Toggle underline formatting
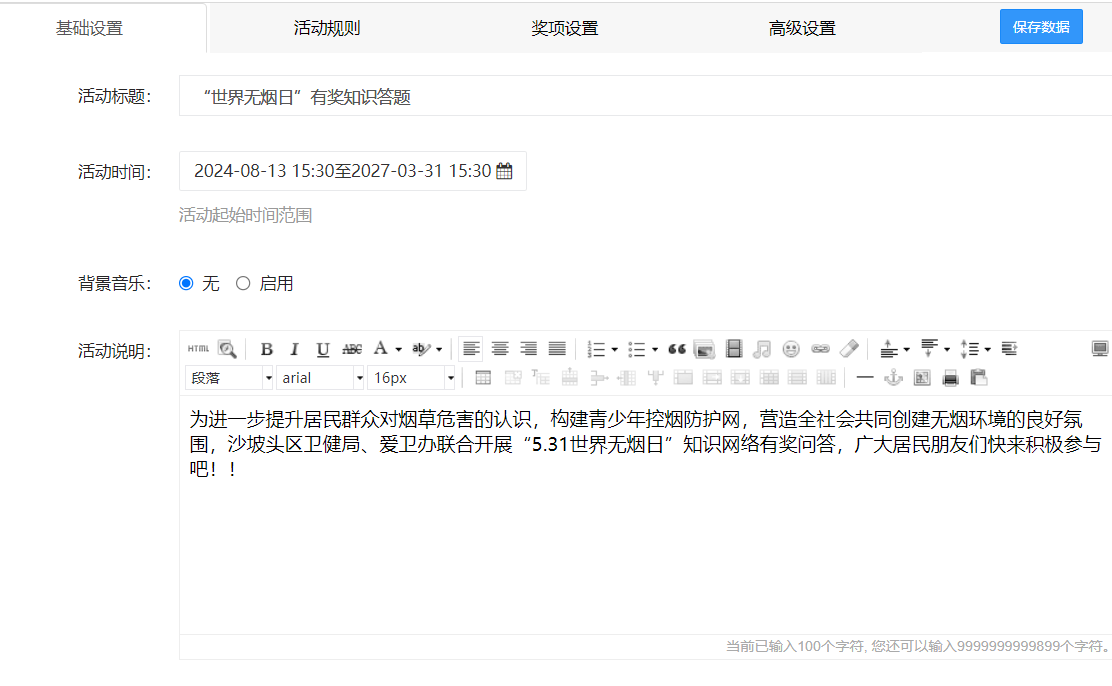The width and height of the screenshot is (1112, 686). (322, 349)
